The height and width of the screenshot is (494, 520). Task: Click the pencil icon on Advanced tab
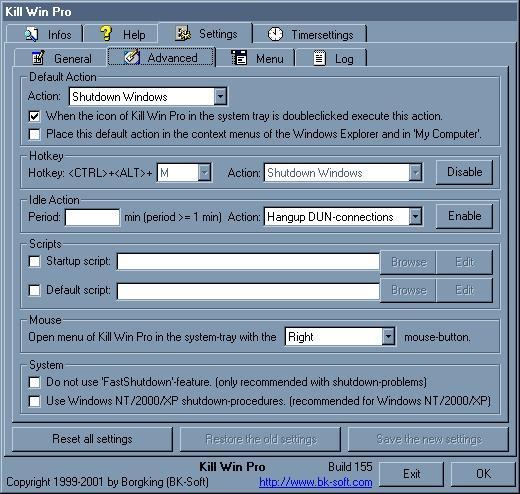[x=132, y=57]
